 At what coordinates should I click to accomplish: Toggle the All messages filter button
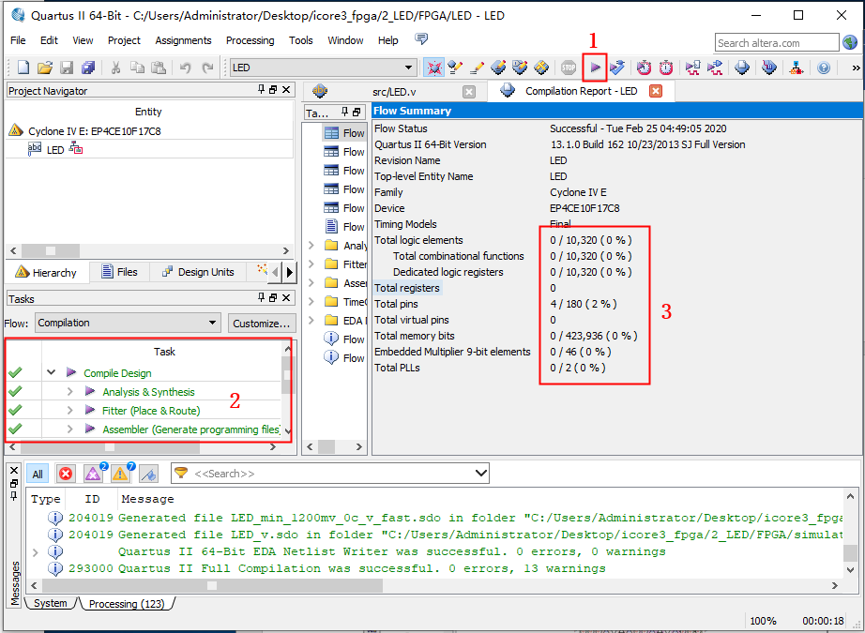(x=37, y=473)
